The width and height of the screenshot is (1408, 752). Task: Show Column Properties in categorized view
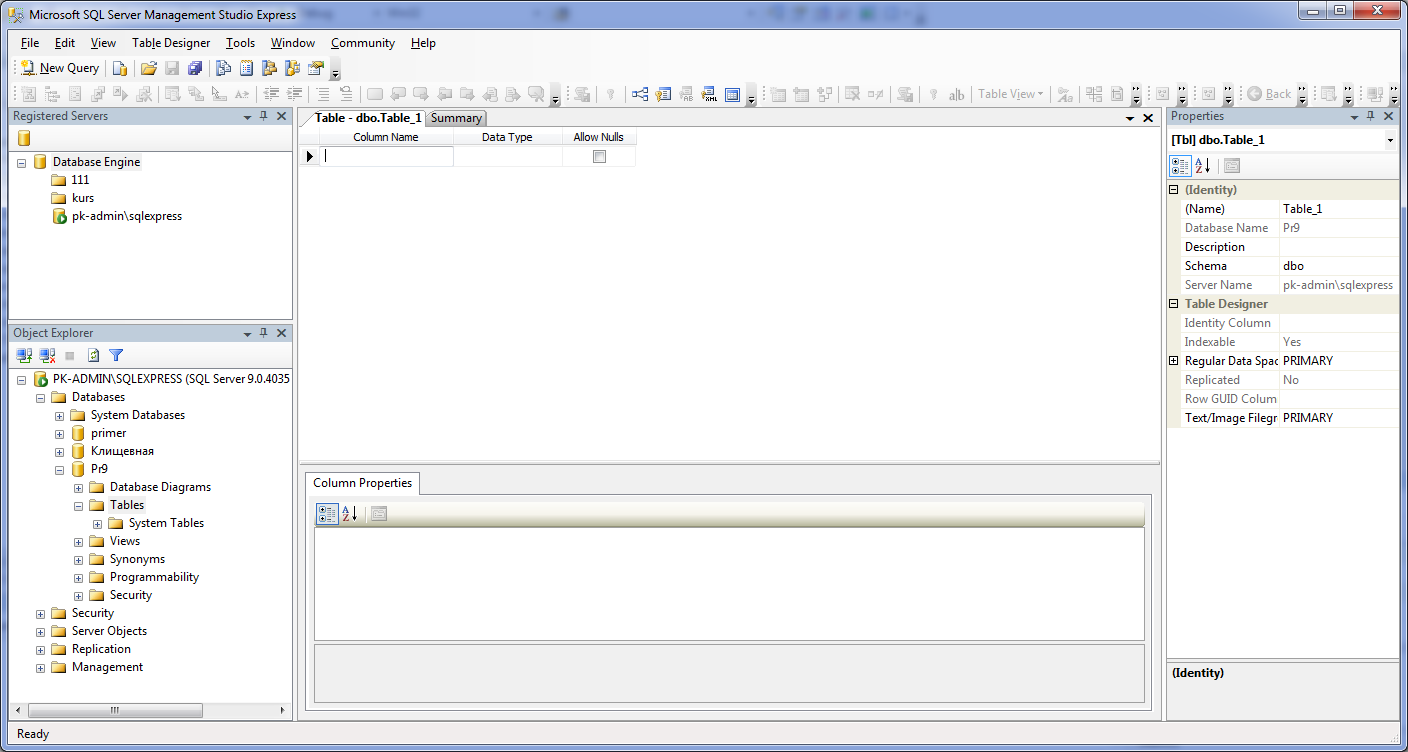[327, 514]
